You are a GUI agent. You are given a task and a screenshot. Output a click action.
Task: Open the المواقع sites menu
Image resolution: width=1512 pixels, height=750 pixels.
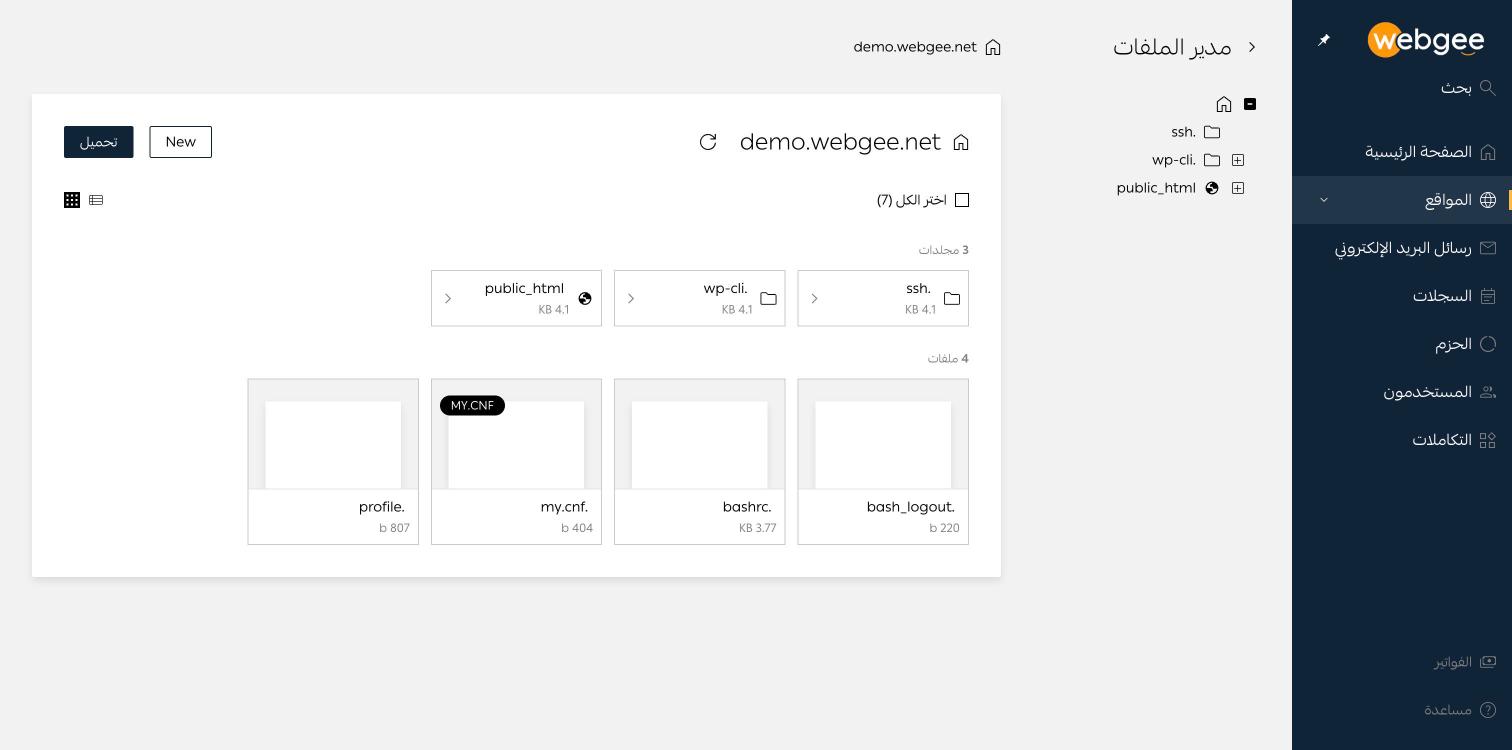coord(1402,200)
